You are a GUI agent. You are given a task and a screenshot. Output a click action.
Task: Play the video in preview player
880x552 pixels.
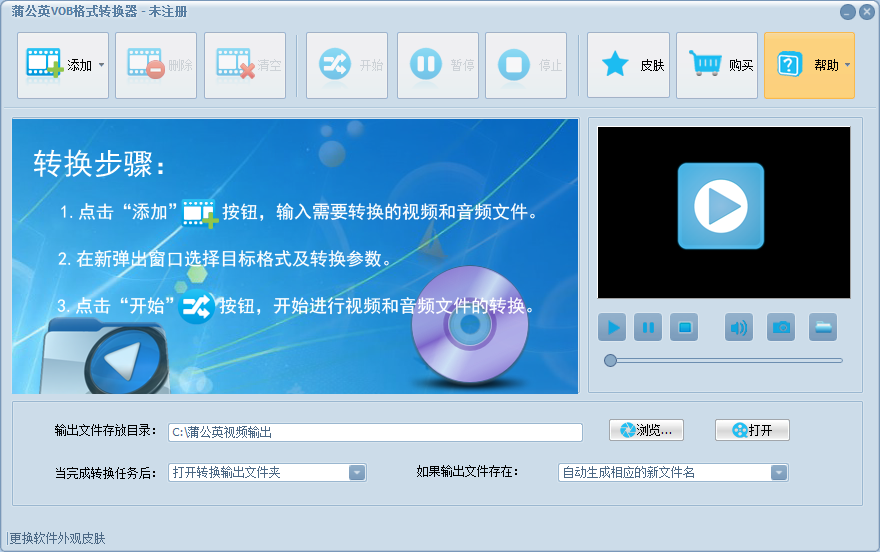pyautogui.click(x=612, y=327)
